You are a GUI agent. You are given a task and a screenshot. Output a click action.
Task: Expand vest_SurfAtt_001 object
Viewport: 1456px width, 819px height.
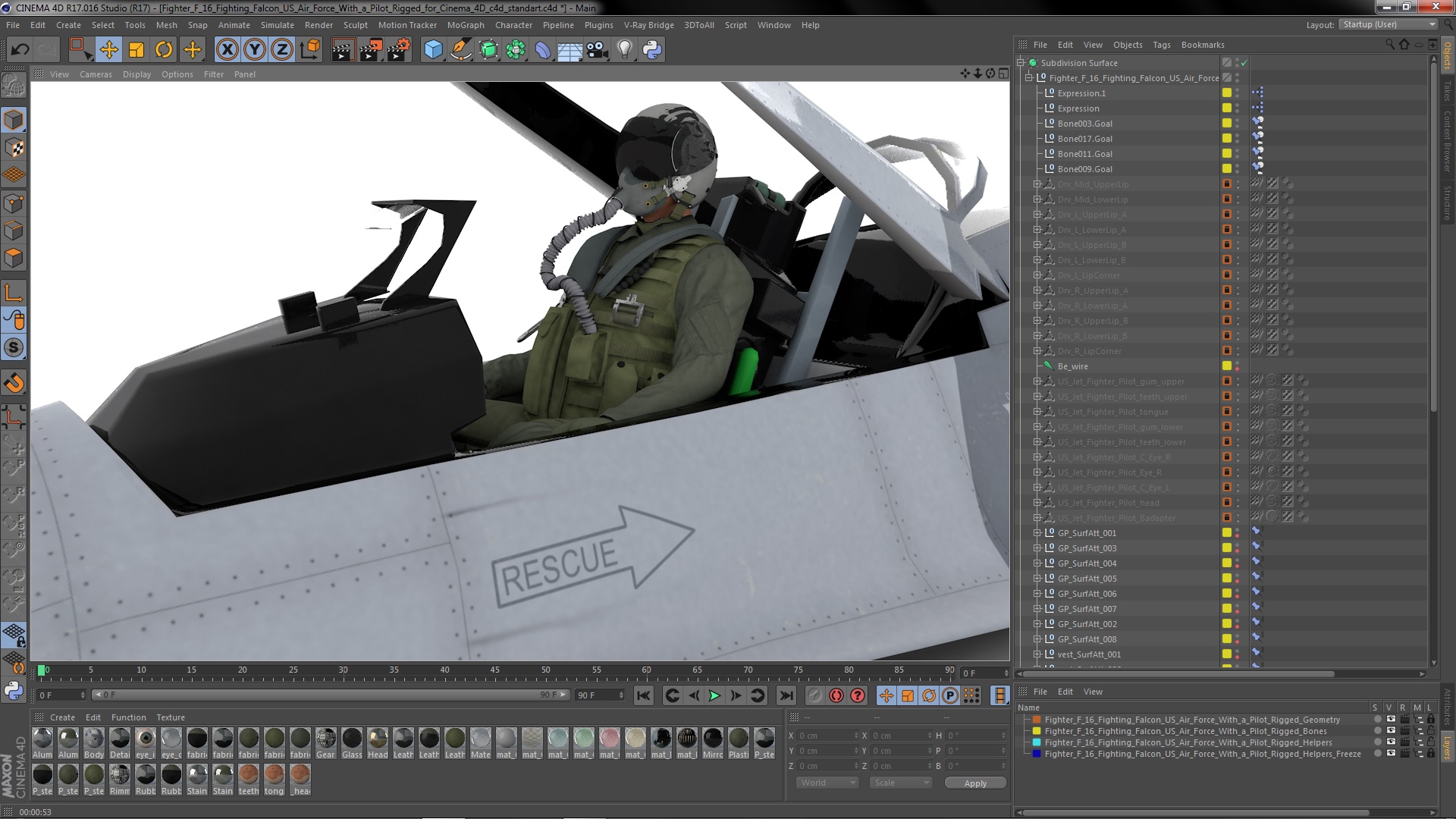(x=1037, y=654)
